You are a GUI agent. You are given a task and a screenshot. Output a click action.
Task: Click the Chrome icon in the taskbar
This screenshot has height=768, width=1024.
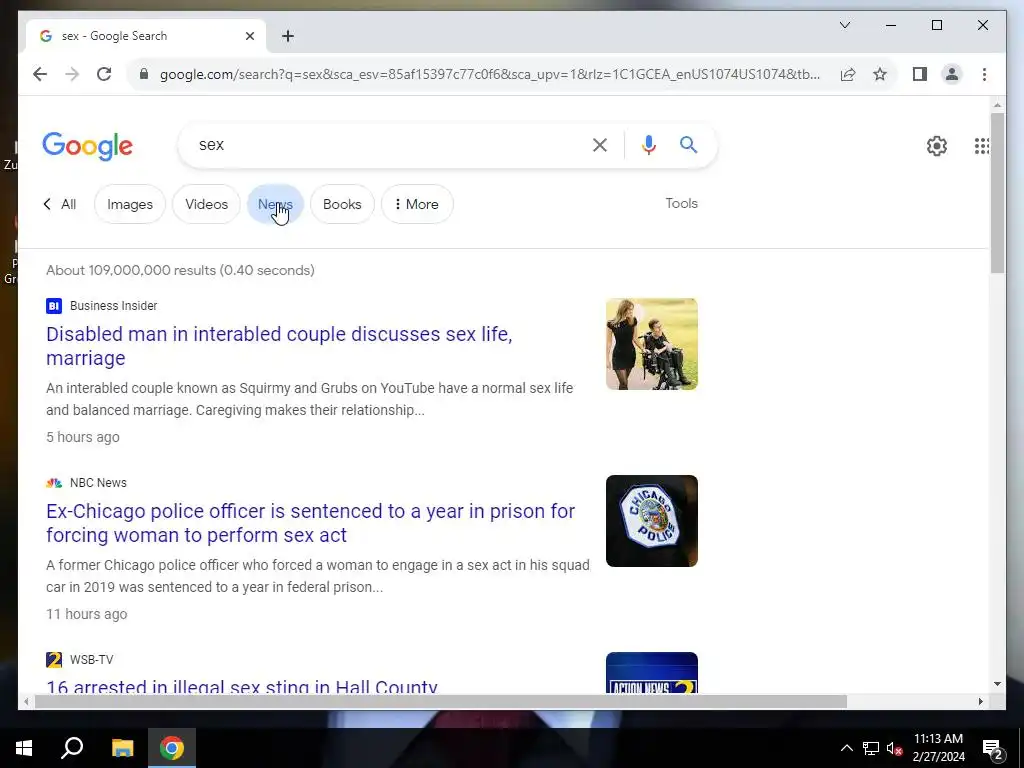pyautogui.click(x=172, y=748)
